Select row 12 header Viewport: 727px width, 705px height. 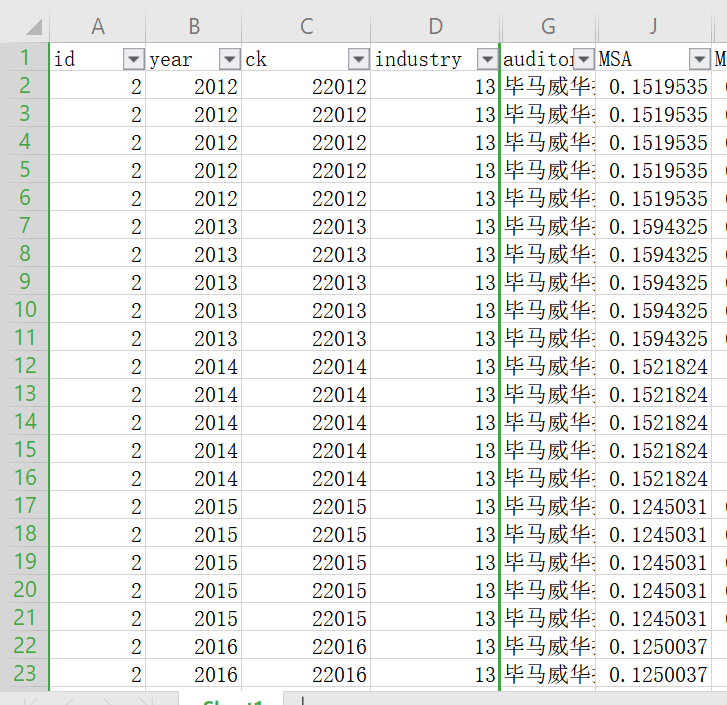[25, 365]
